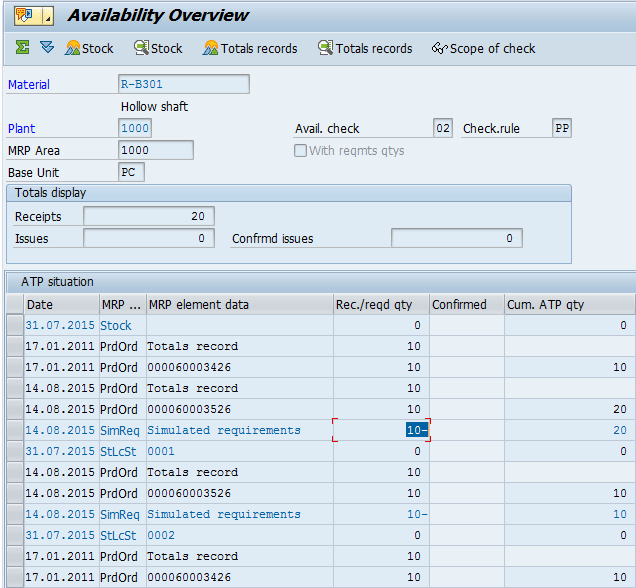Select the row of the 31.07.2015 Stock entry
The width and height of the screenshot is (636, 588).
(15, 325)
